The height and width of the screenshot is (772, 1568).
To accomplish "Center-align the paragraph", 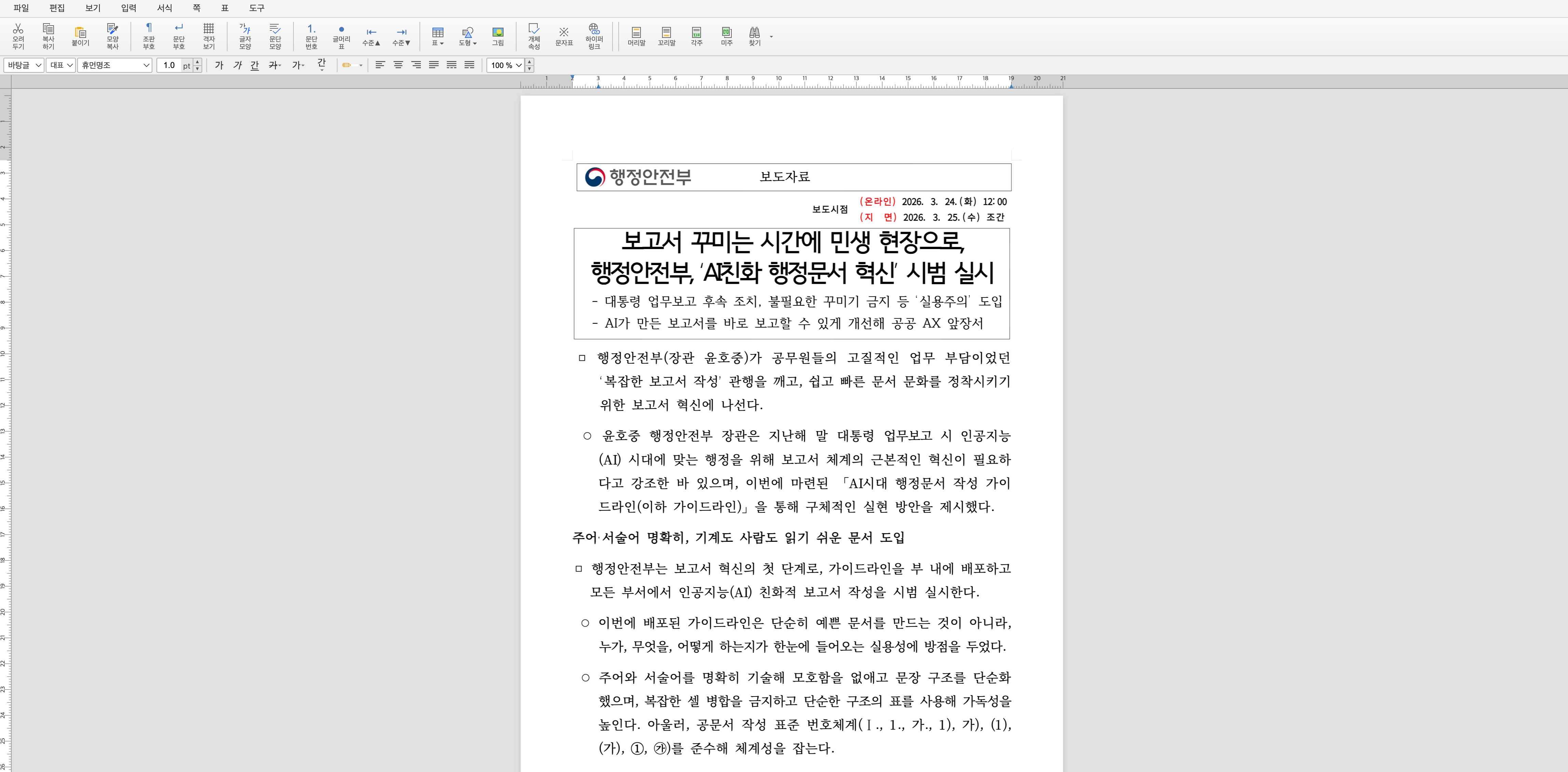I will (x=398, y=65).
